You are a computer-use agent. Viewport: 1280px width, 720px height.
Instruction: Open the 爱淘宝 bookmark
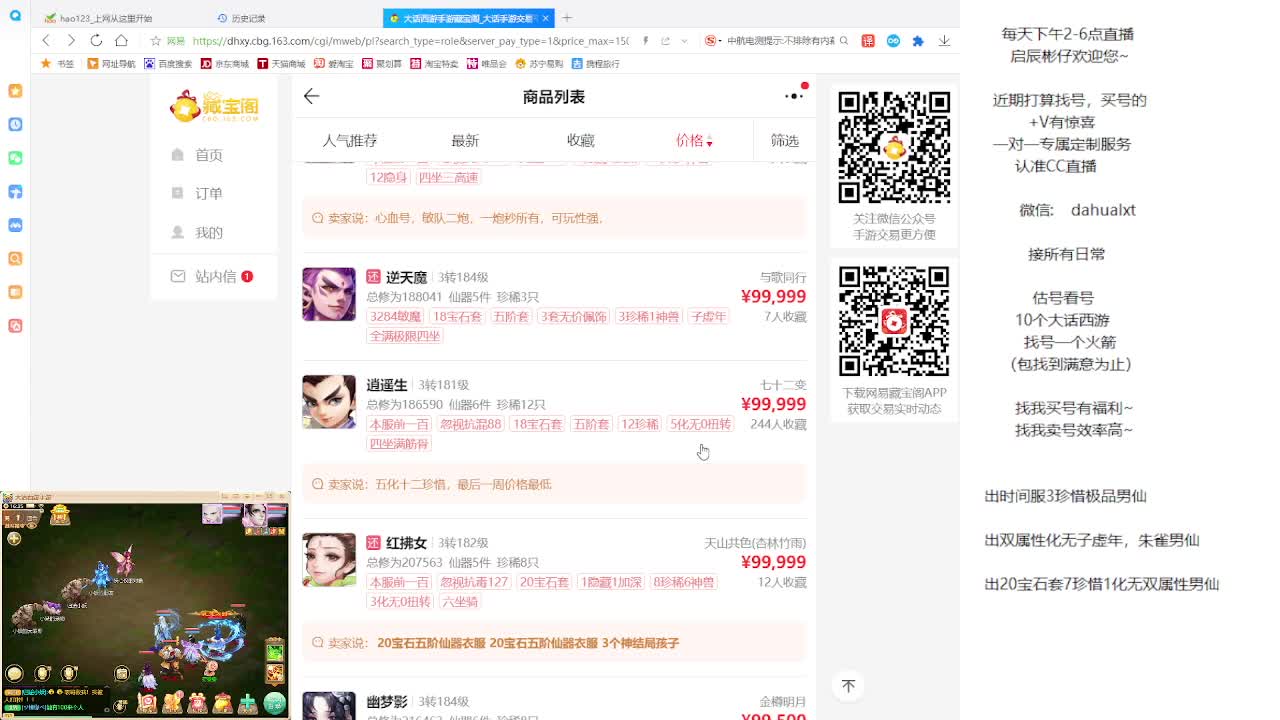(x=334, y=64)
